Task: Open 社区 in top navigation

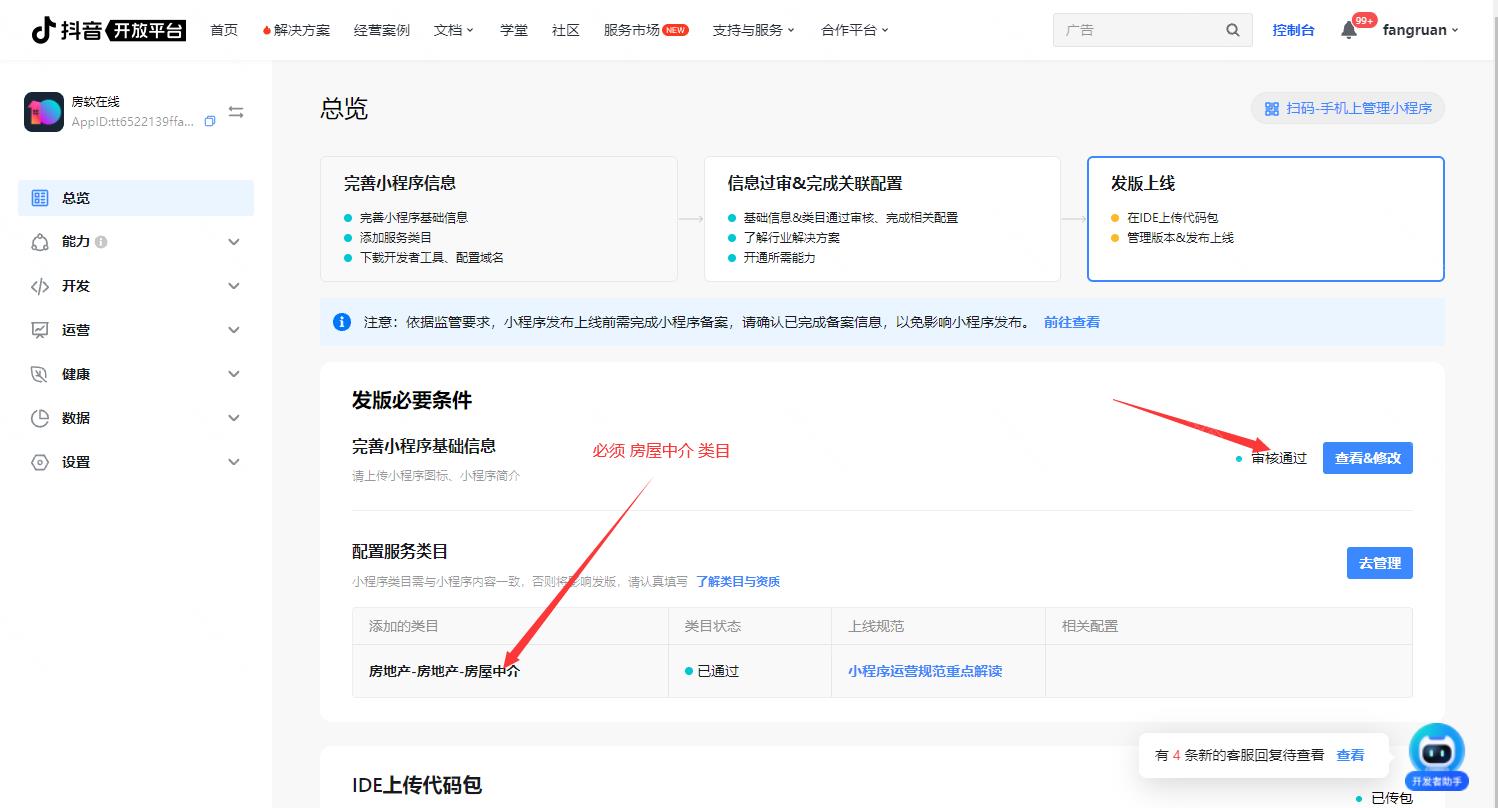Action: click(566, 30)
